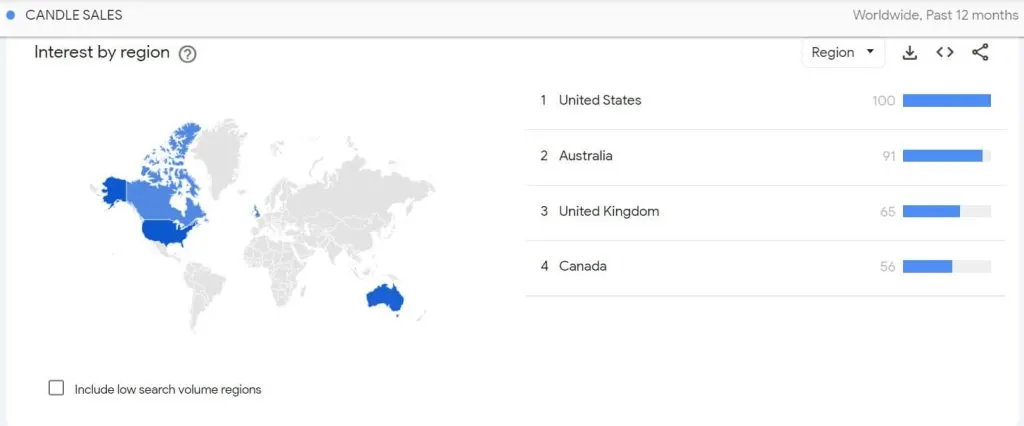Click the blue dot beside CANDLE SALES
This screenshot has height=426, width=1024.
point(10,15)
